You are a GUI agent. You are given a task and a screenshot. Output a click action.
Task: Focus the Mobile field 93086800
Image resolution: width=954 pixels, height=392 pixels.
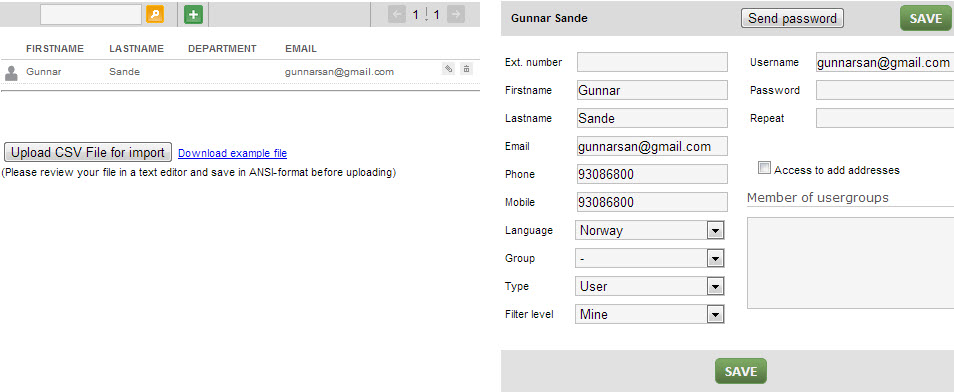pos(652,202)
